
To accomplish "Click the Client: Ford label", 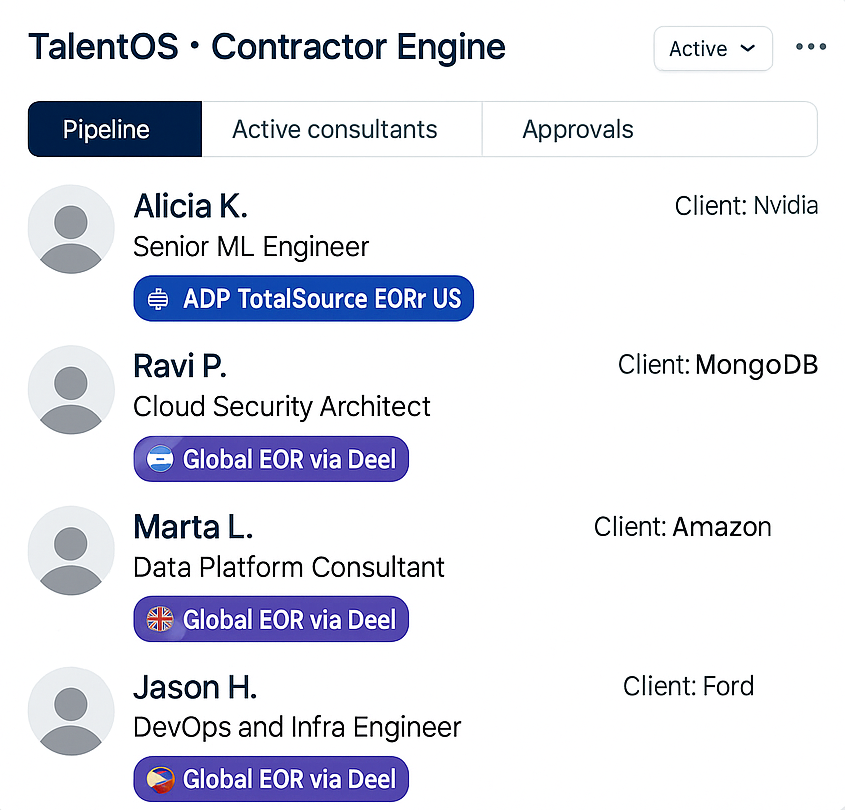I will coord(688,686).
